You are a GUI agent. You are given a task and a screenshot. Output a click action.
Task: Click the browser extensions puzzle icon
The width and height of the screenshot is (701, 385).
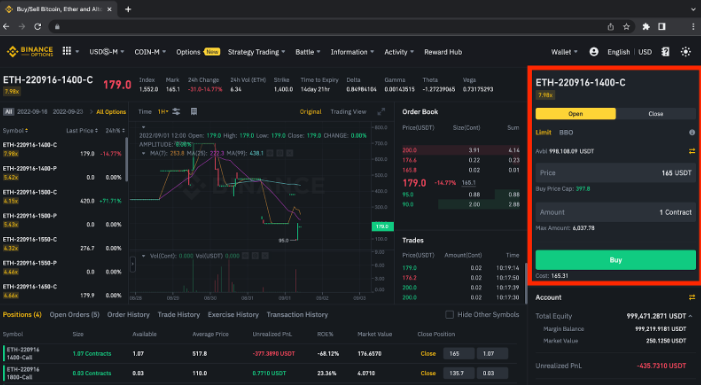click(646, 27)
